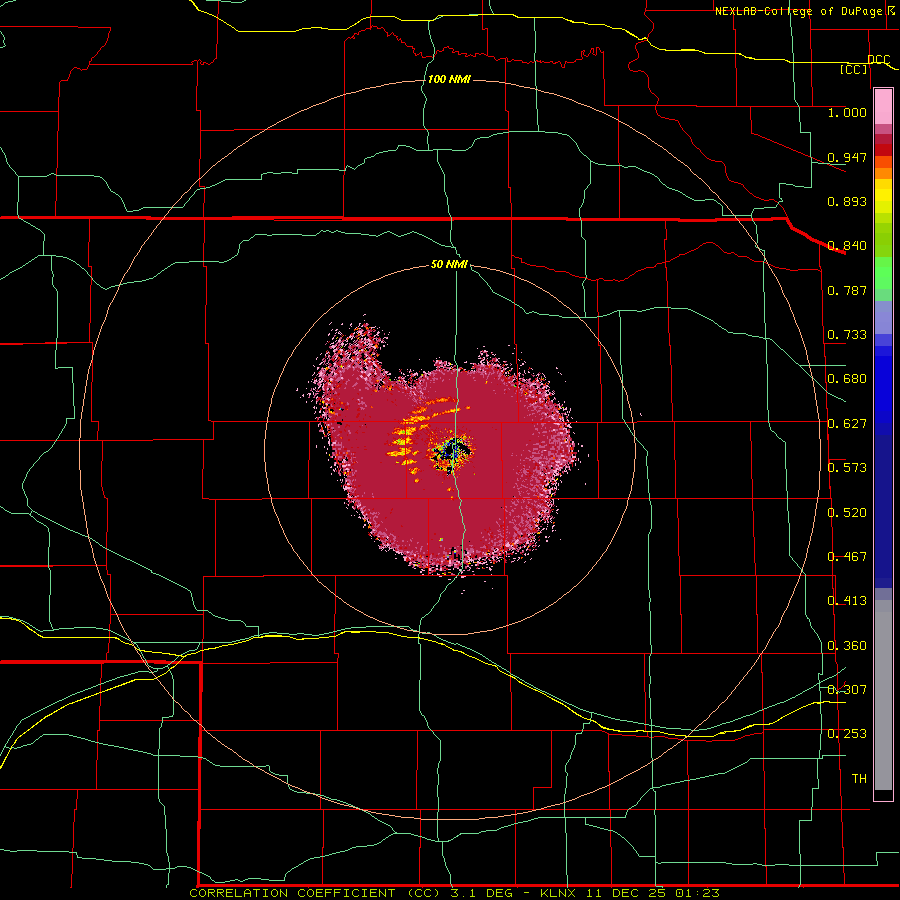Click the 0.733 scale value

(x=847, y=335)
